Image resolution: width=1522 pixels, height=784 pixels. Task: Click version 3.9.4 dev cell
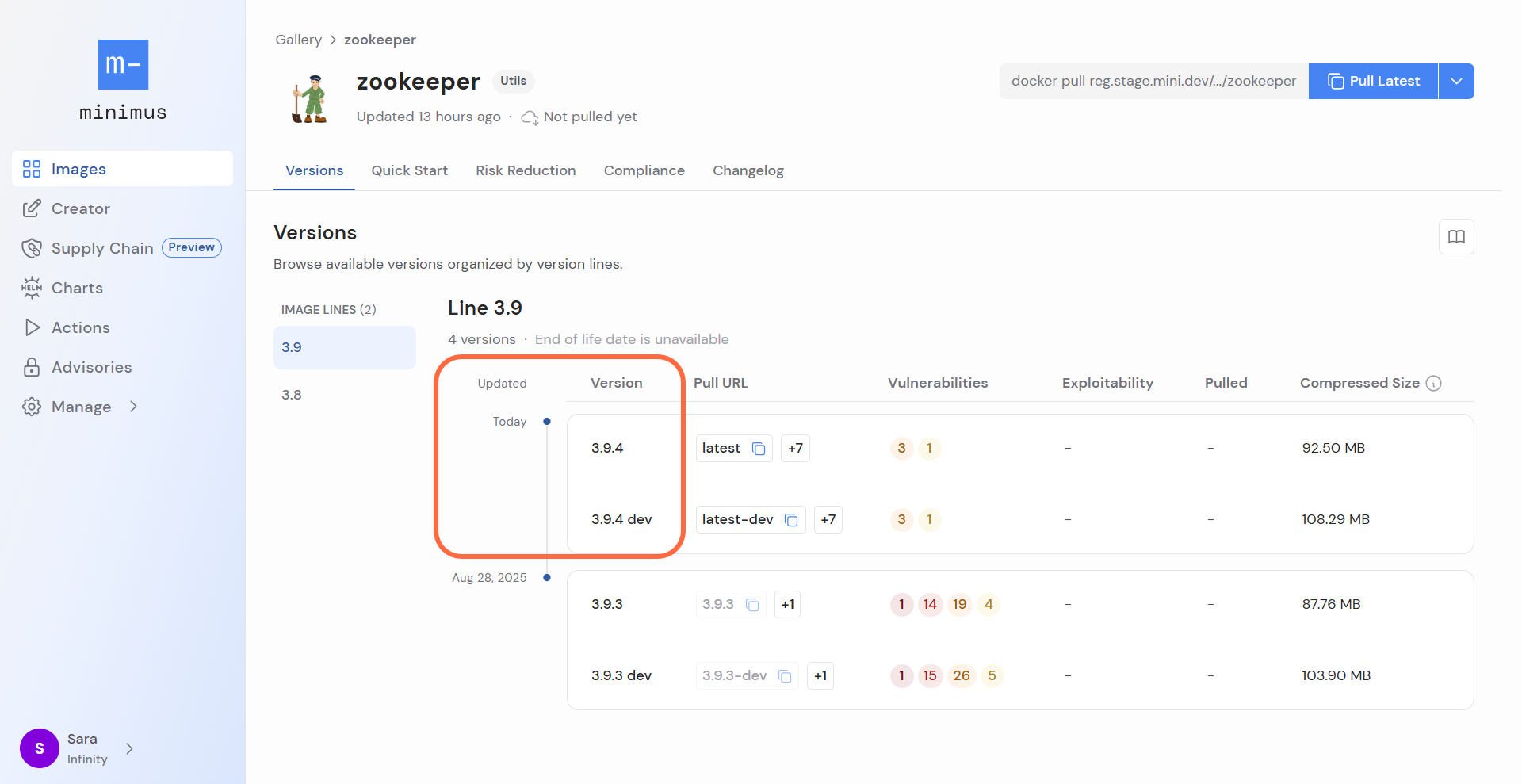(621, 519)
